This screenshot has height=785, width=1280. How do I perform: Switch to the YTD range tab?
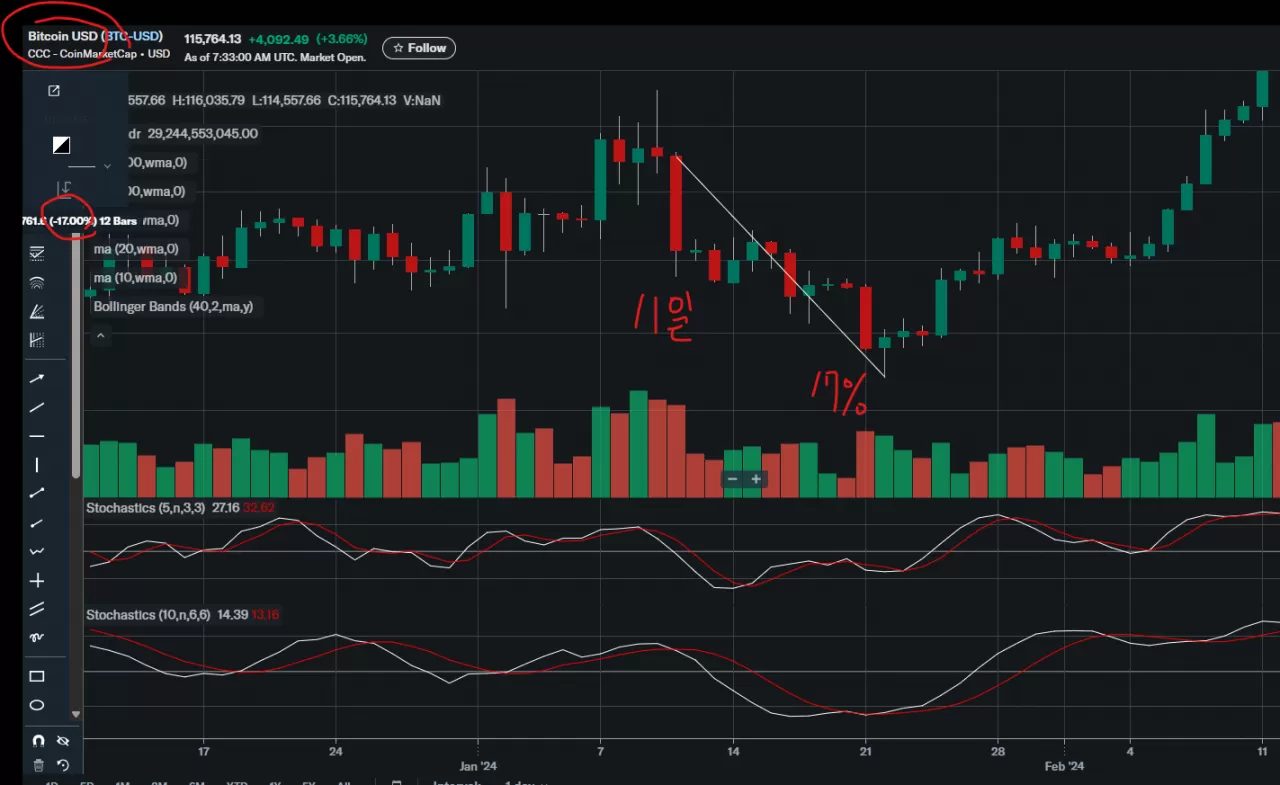click(235, 783)
